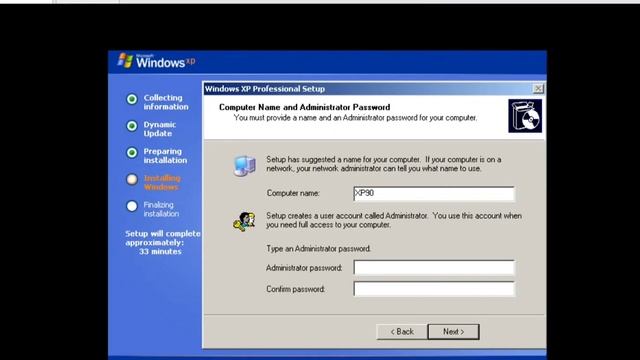Click the Dynamic Update step indicator

[132, 126]
